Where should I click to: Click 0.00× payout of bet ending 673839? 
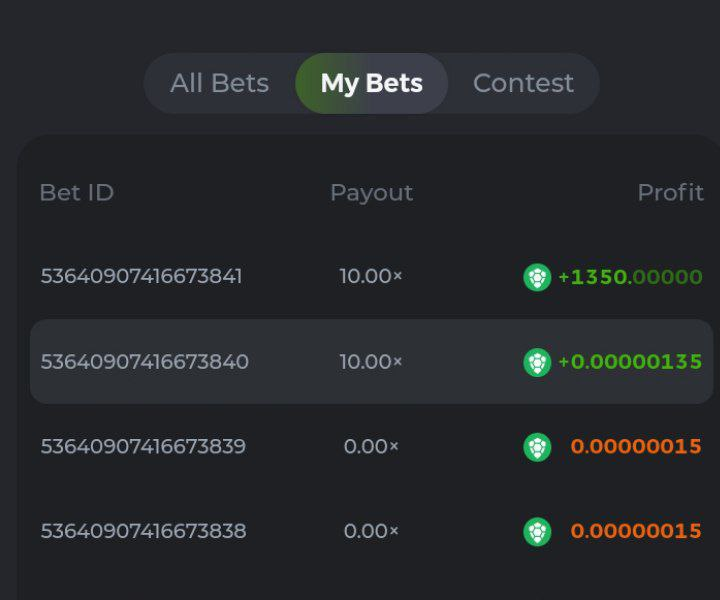click(x=371, y=446)
